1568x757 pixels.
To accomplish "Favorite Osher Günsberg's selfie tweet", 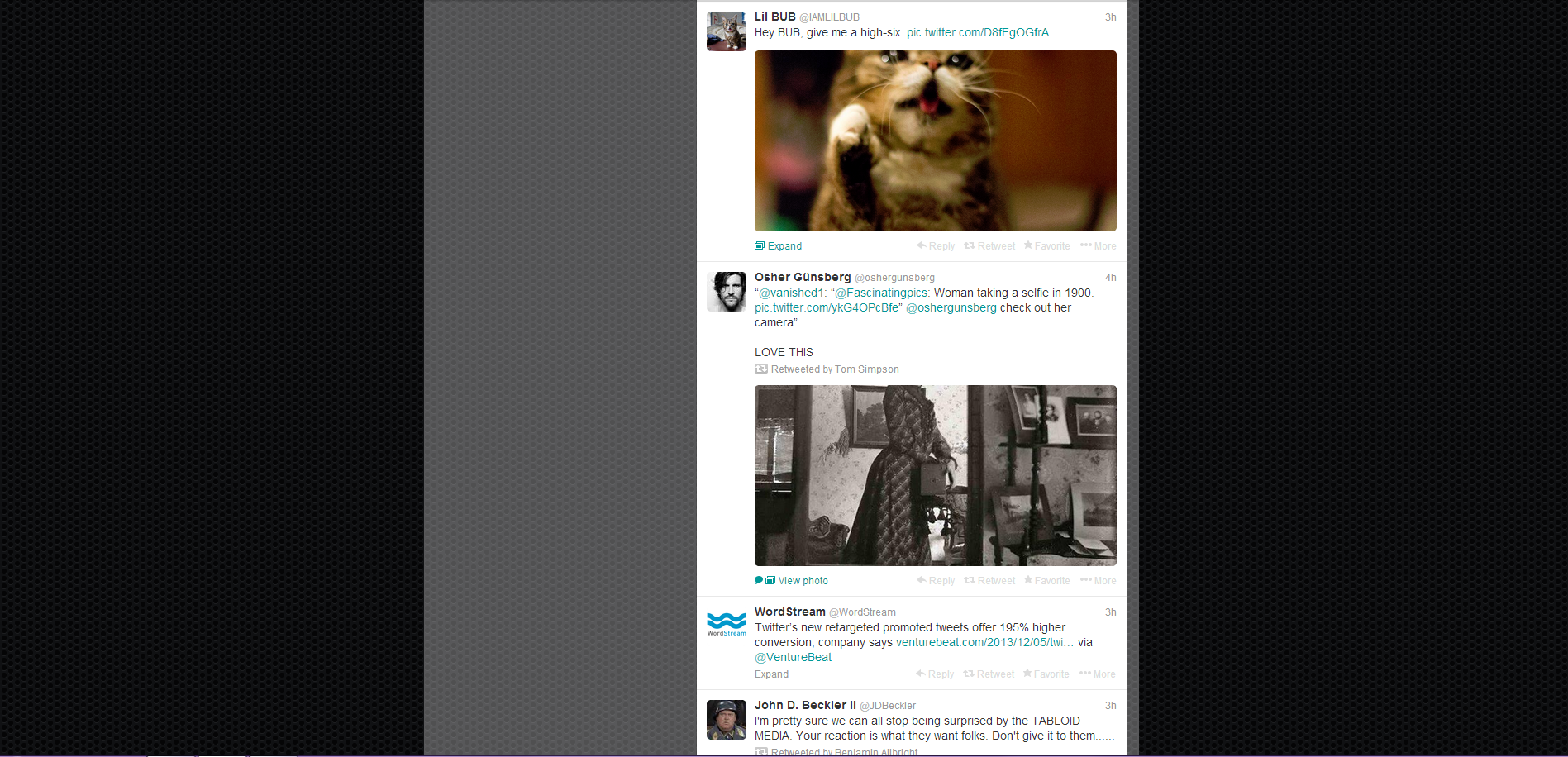I will tap(1046, 581).
